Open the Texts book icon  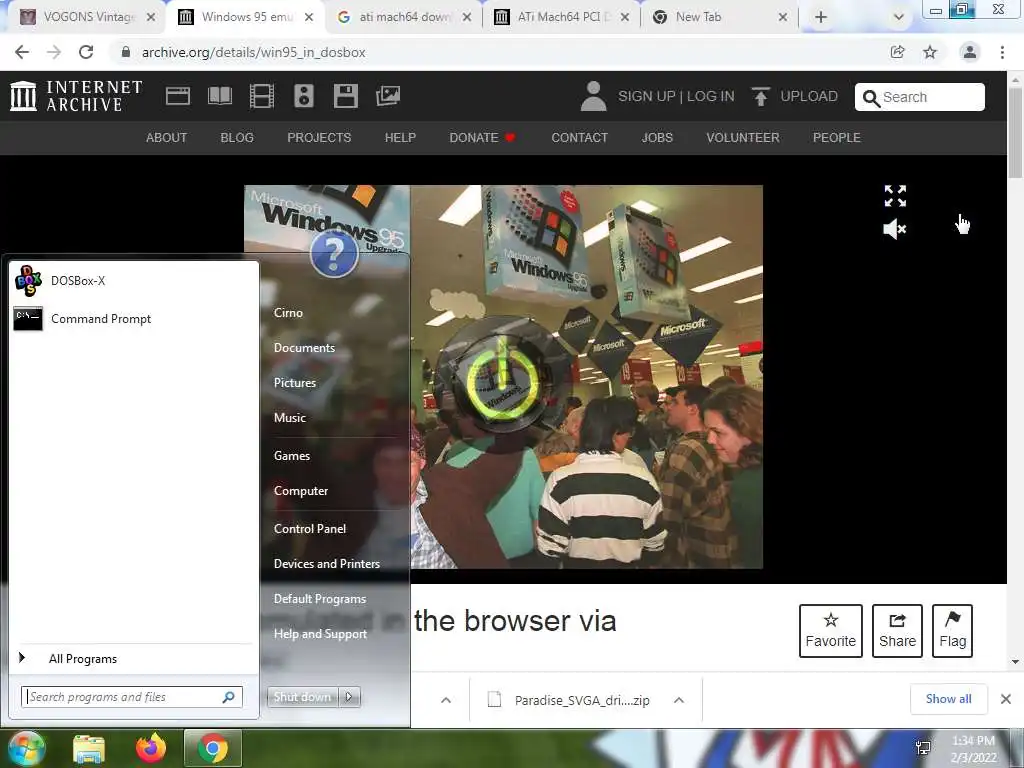[x=219, y=97]
